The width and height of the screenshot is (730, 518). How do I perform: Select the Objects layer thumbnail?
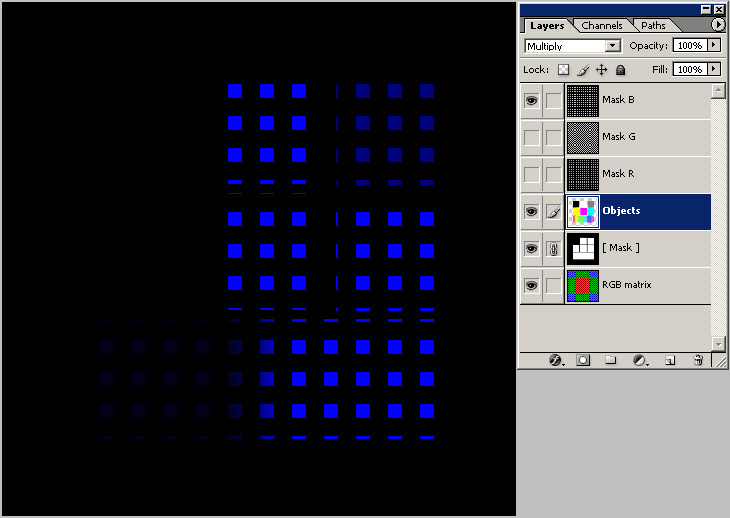[582, 212]
